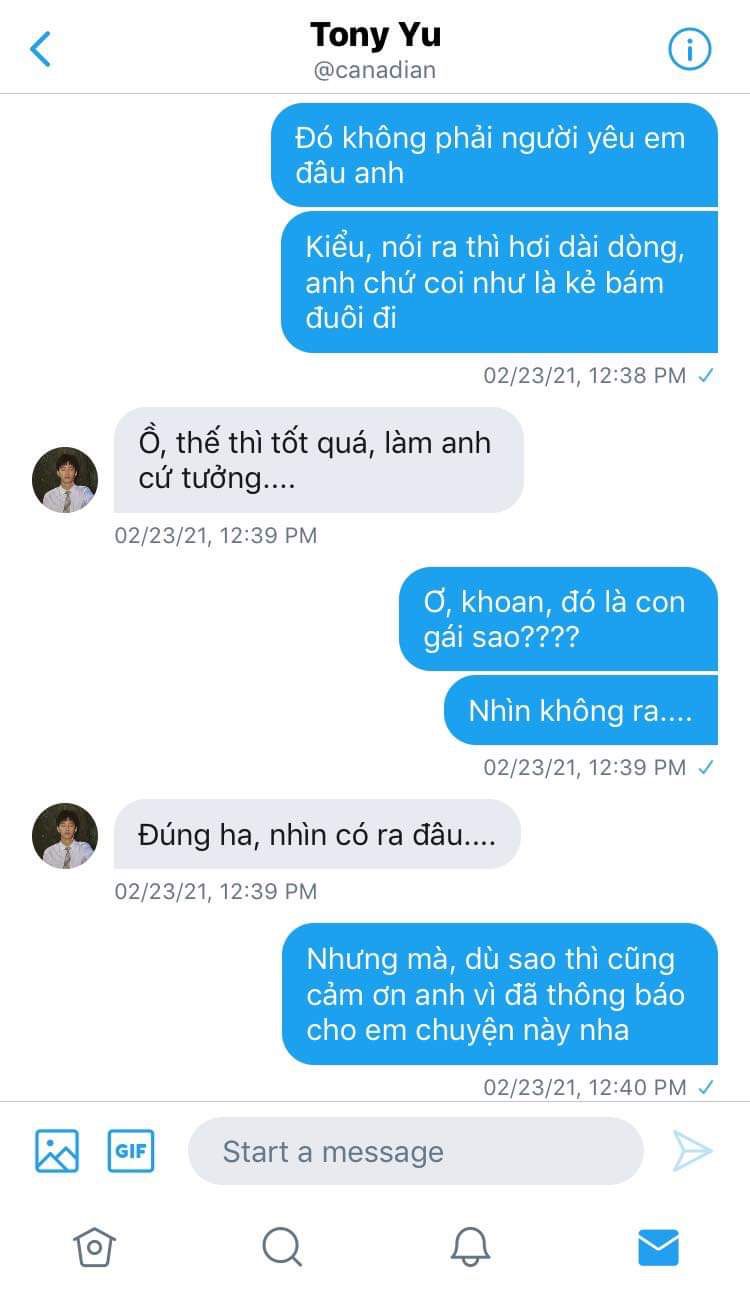Select the Messages envelope tab
The width and height of the screenshot is (750, 1299).
[x=658, y=1247]
